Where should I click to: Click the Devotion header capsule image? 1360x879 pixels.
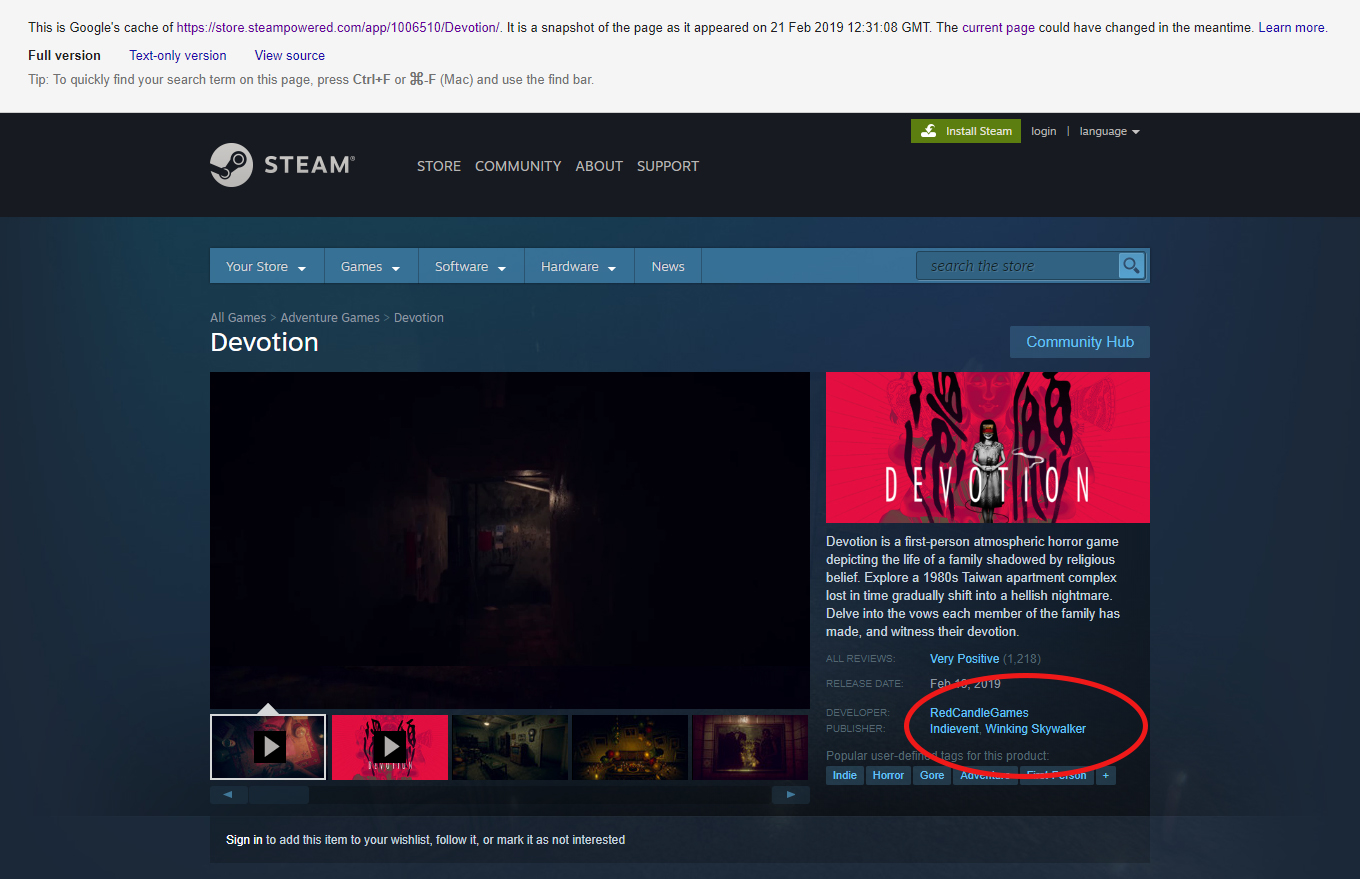[x=988, y=447]
